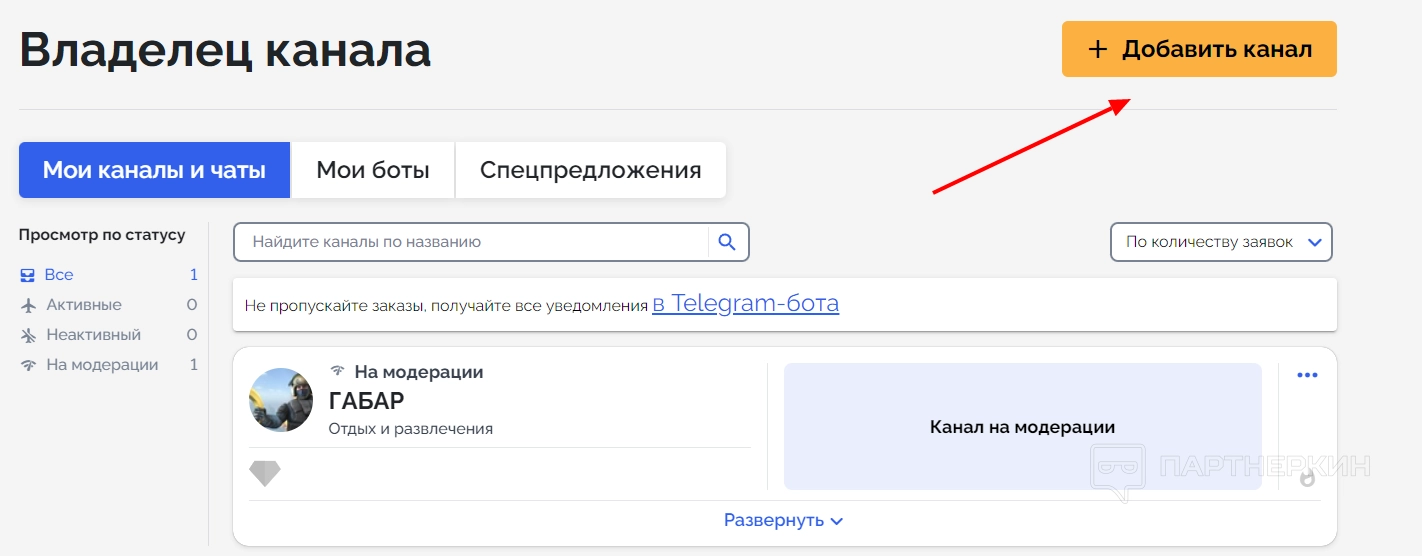Click the channel name search field
Image resolution: width=1422 pixels, height=556 pixels.
[470, 242]
